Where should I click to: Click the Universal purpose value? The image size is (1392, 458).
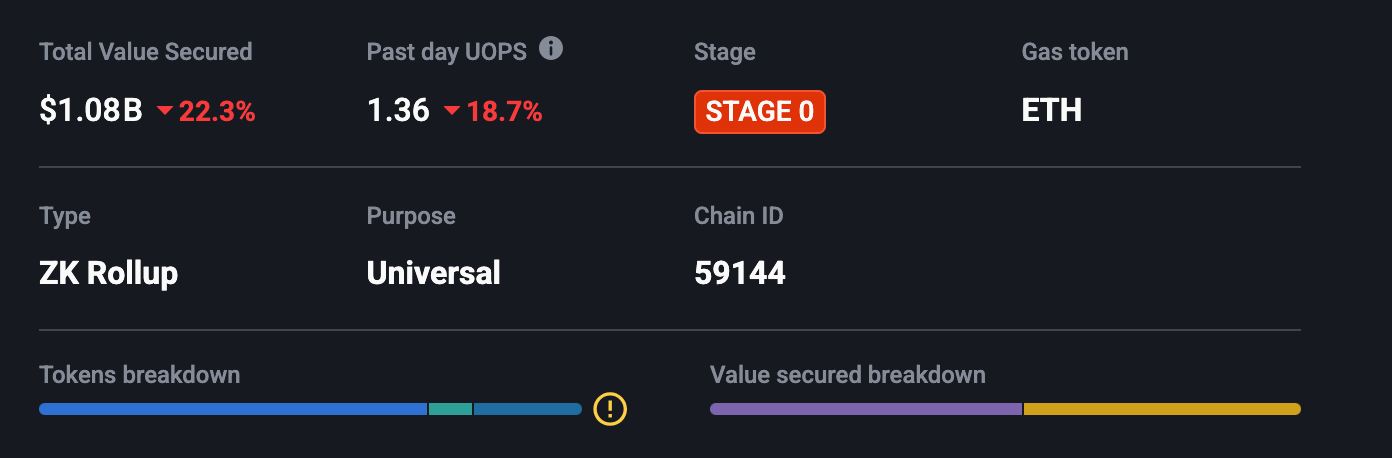(433, 272)
